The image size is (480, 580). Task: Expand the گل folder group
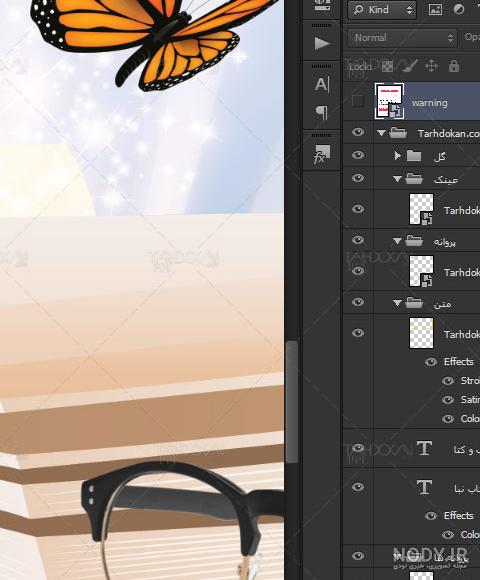click(398, 155)
